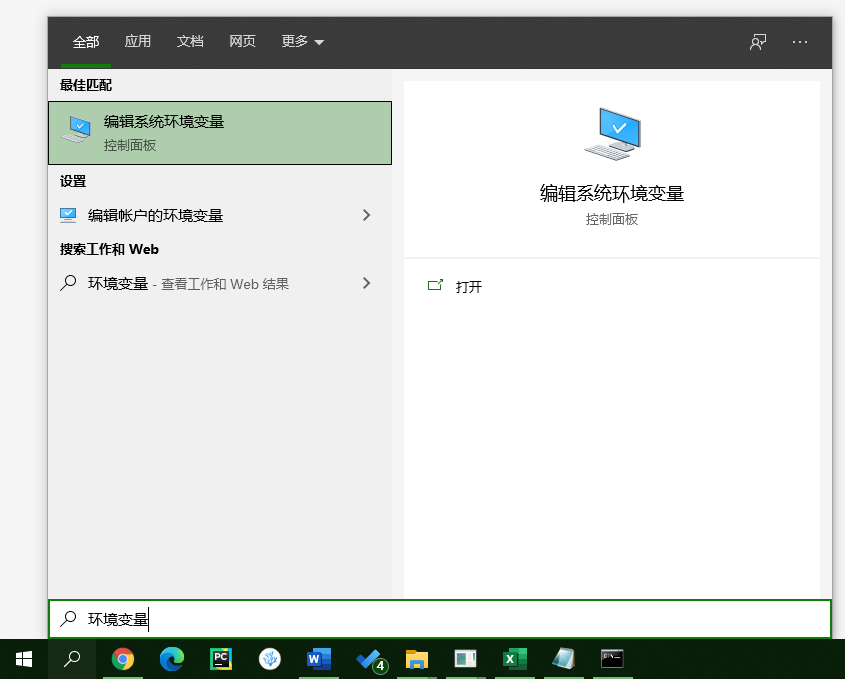Switch to Microsoft Word in the taskbar
Screen dimensions: 845x679
(x=319, y=659)
